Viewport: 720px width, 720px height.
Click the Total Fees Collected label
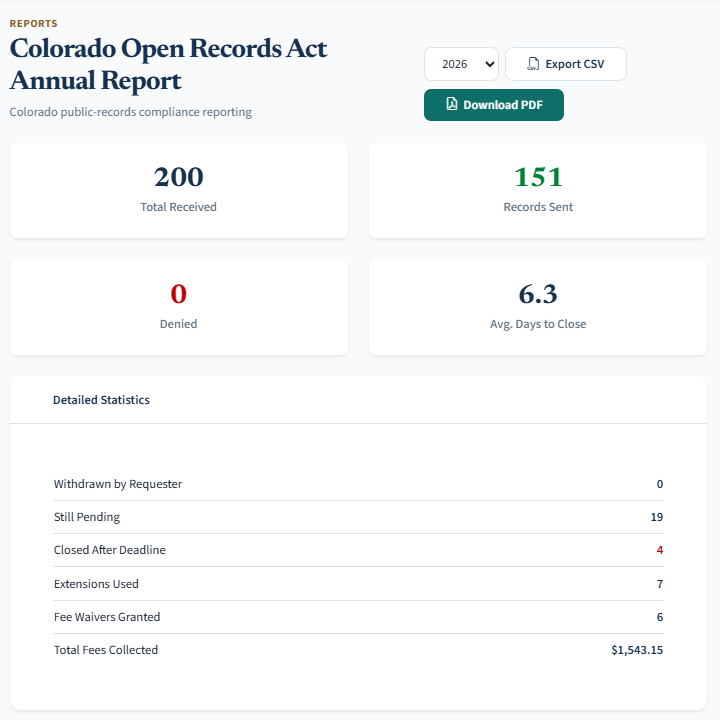click(106, 650)
